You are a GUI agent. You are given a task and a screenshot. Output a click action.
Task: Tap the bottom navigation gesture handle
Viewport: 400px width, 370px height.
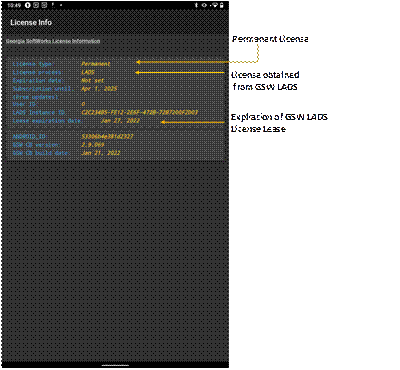click(x=115, y=365)
